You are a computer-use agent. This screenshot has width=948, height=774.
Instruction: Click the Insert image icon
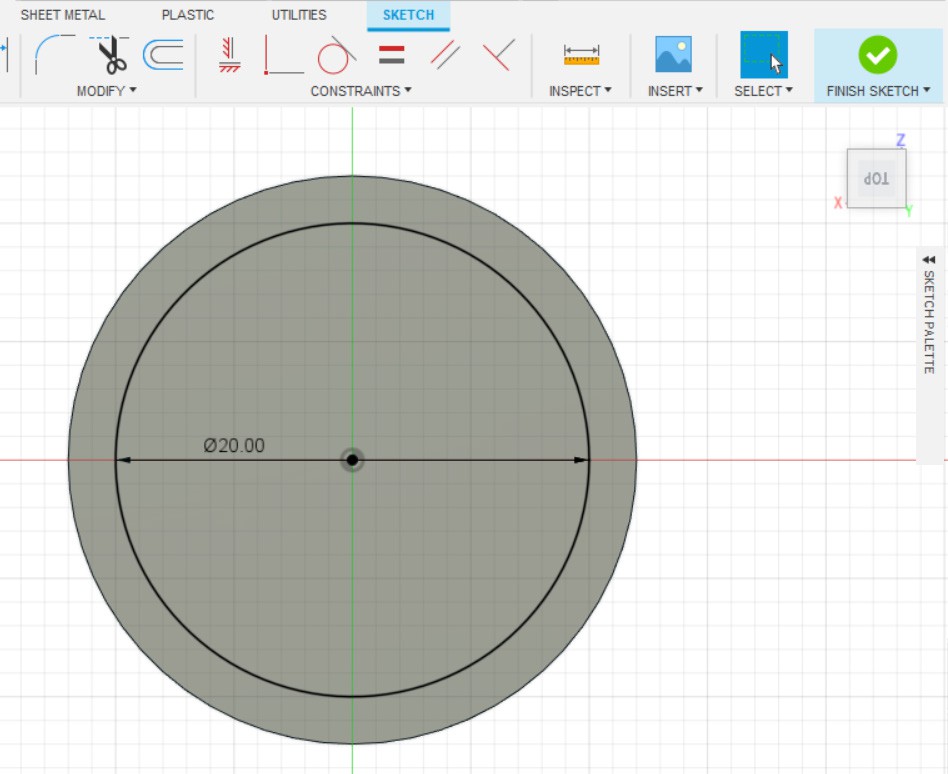coord(673,55)
